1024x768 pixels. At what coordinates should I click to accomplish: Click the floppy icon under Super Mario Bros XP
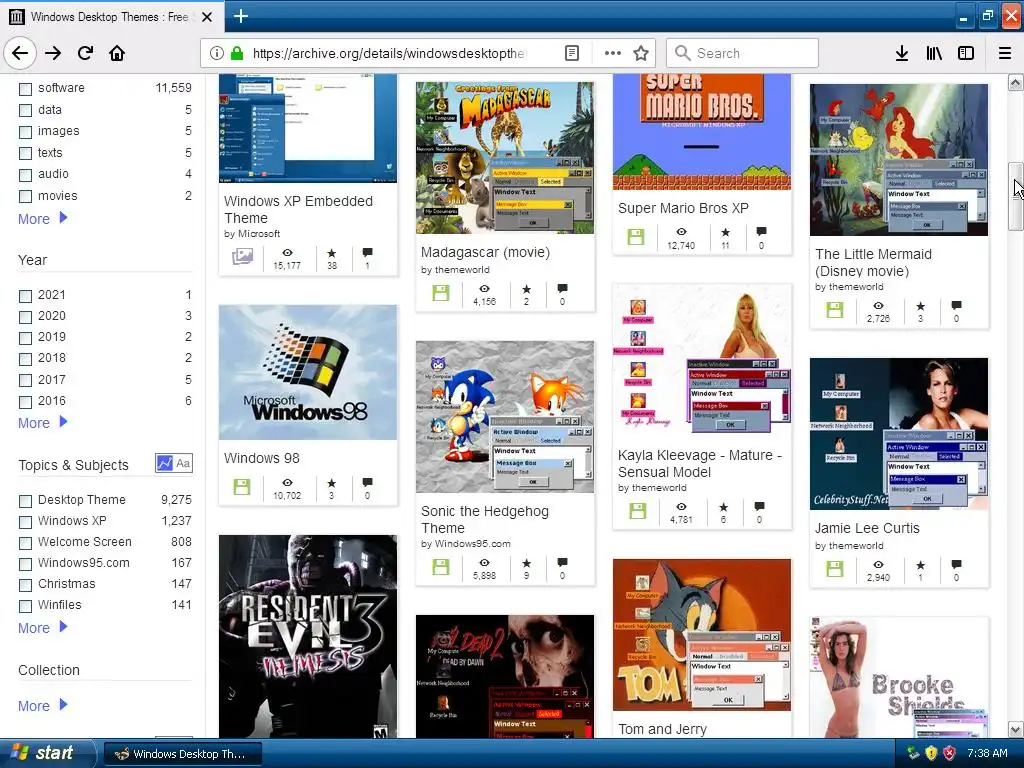(635, 236)
